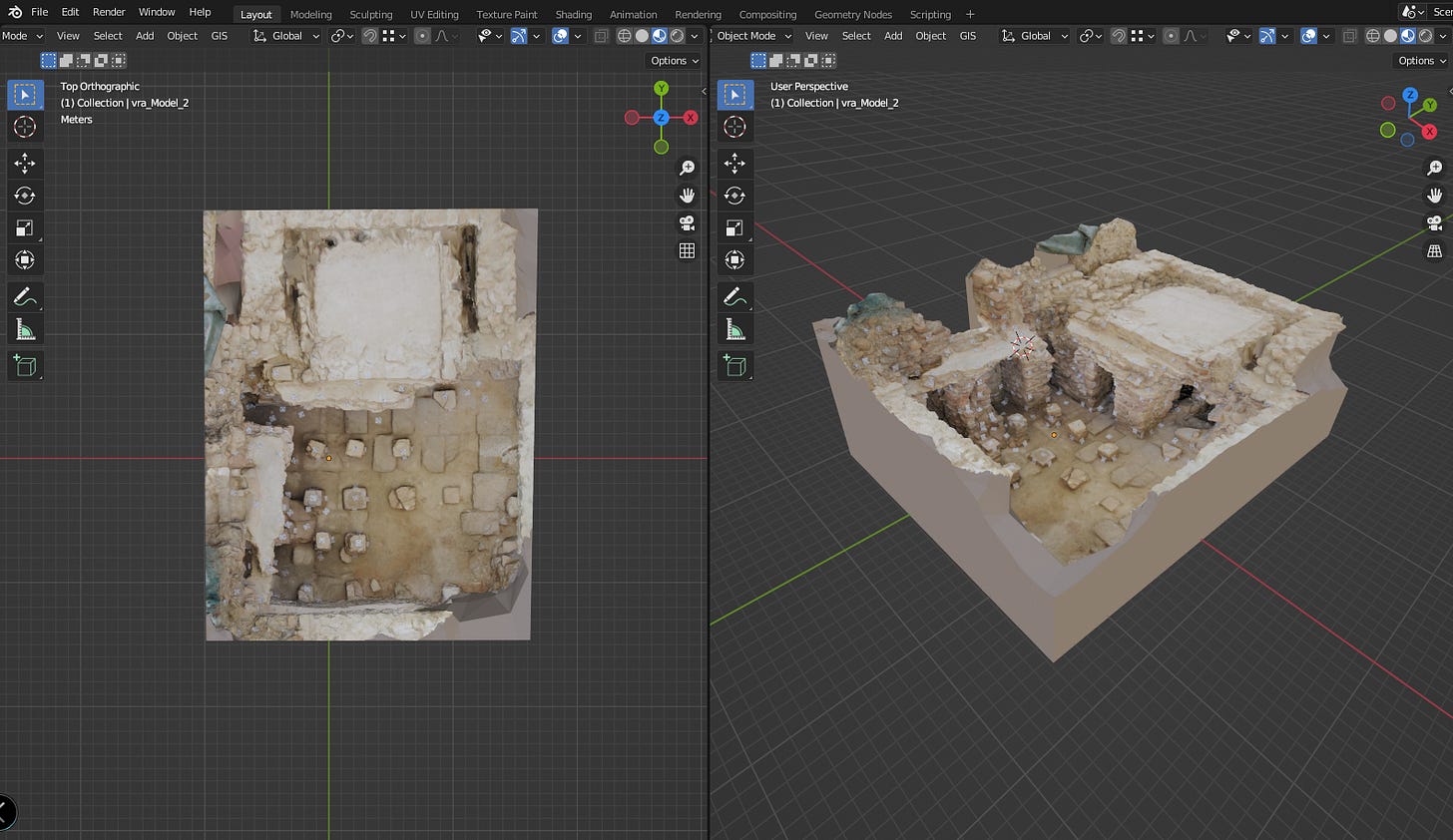Viewport: 1453px width, 840px height.
Task: Click the Transform tool in left viewport
Action: [25, 260]
